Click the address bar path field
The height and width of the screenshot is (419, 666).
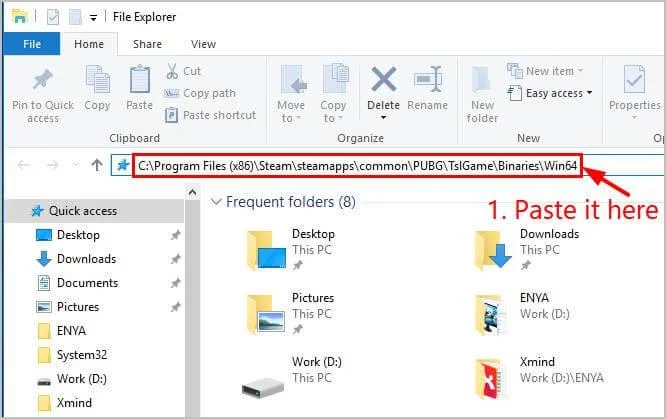pyautogui.click(x=356, y=165)
